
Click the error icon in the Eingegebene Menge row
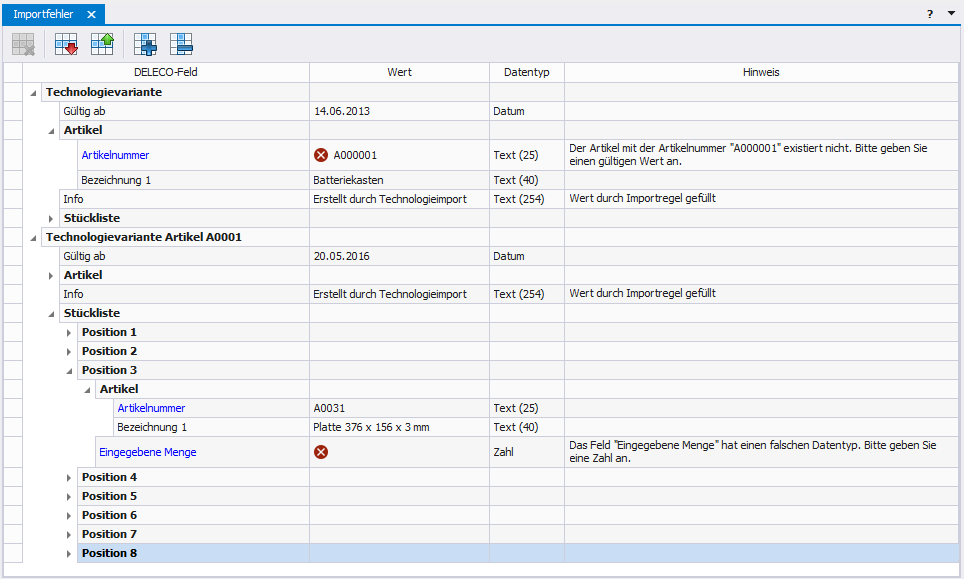(x=321, y=452)
